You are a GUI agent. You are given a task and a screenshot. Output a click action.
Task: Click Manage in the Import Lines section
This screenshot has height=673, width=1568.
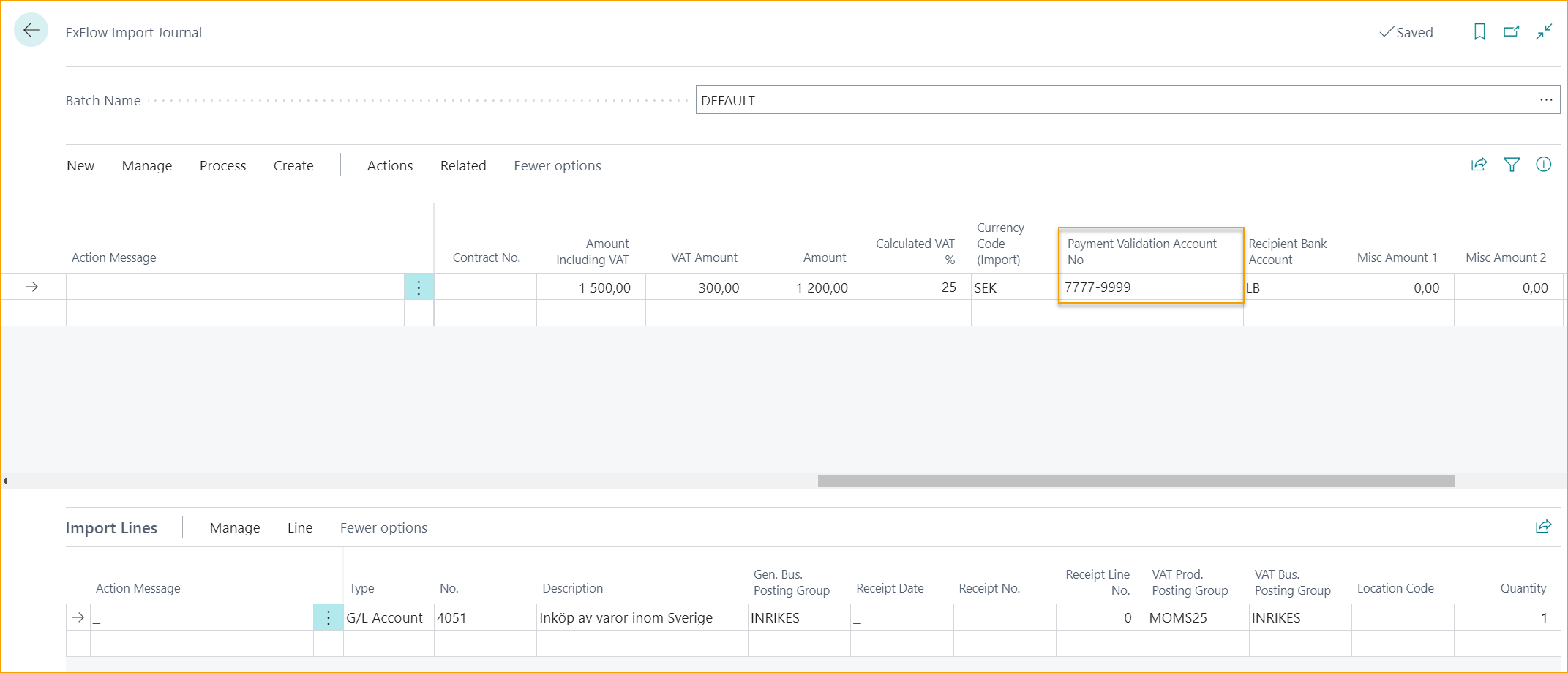tap(234, 527)
